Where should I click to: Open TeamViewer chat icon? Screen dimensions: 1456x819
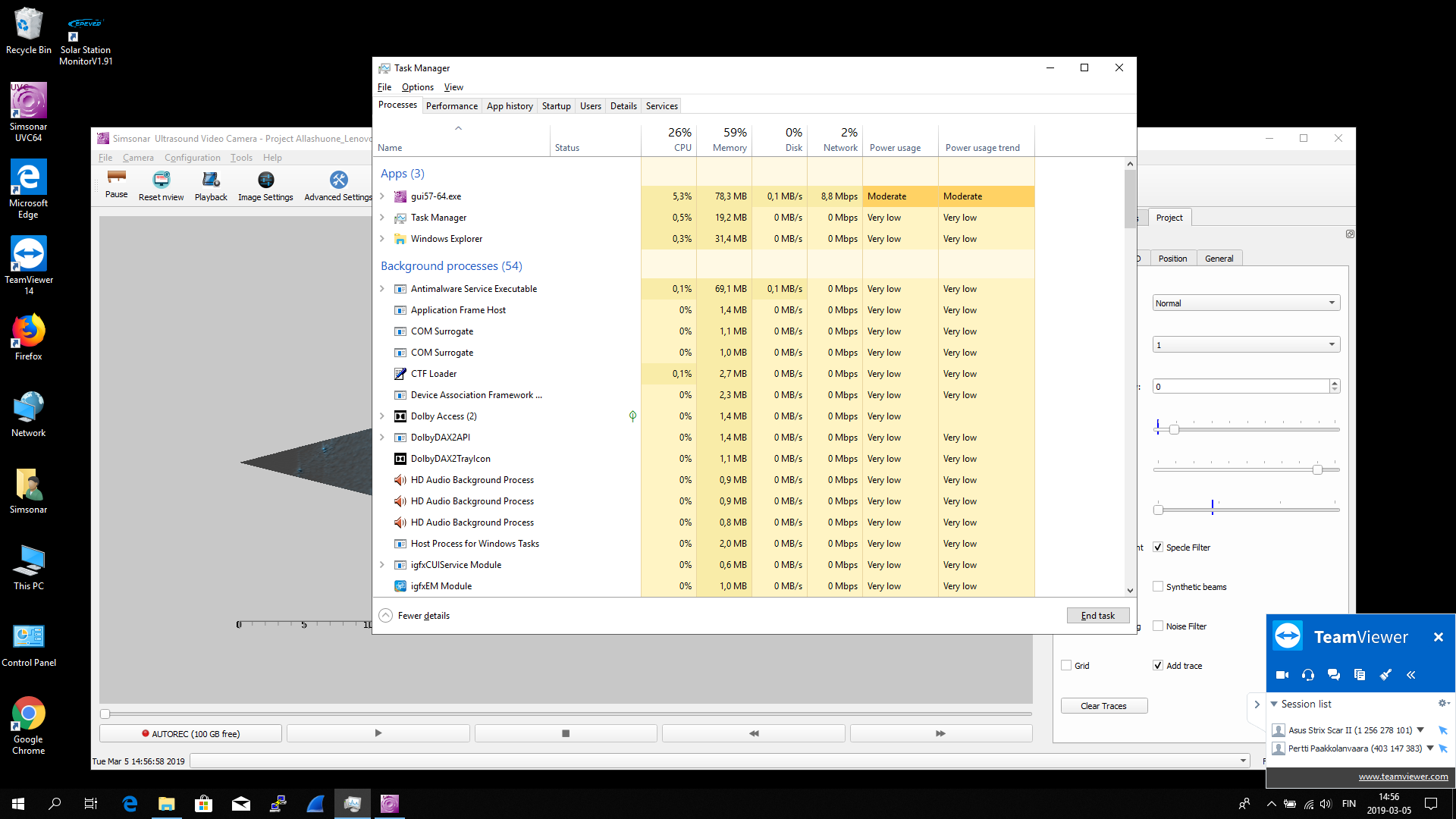pyautogui.click(x=1334, y=675)
